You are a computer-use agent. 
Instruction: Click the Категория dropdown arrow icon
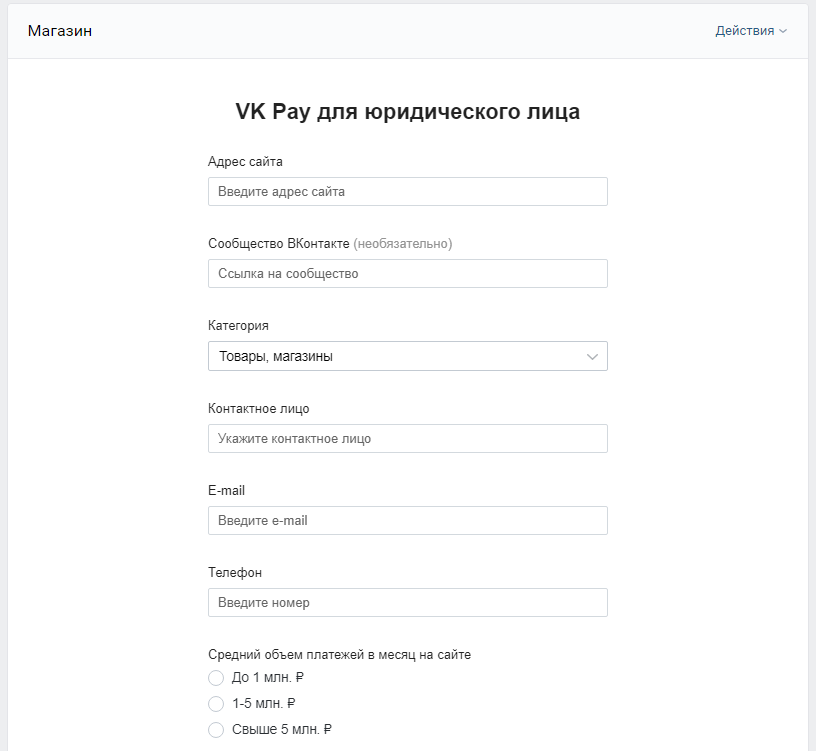(592, 356)
